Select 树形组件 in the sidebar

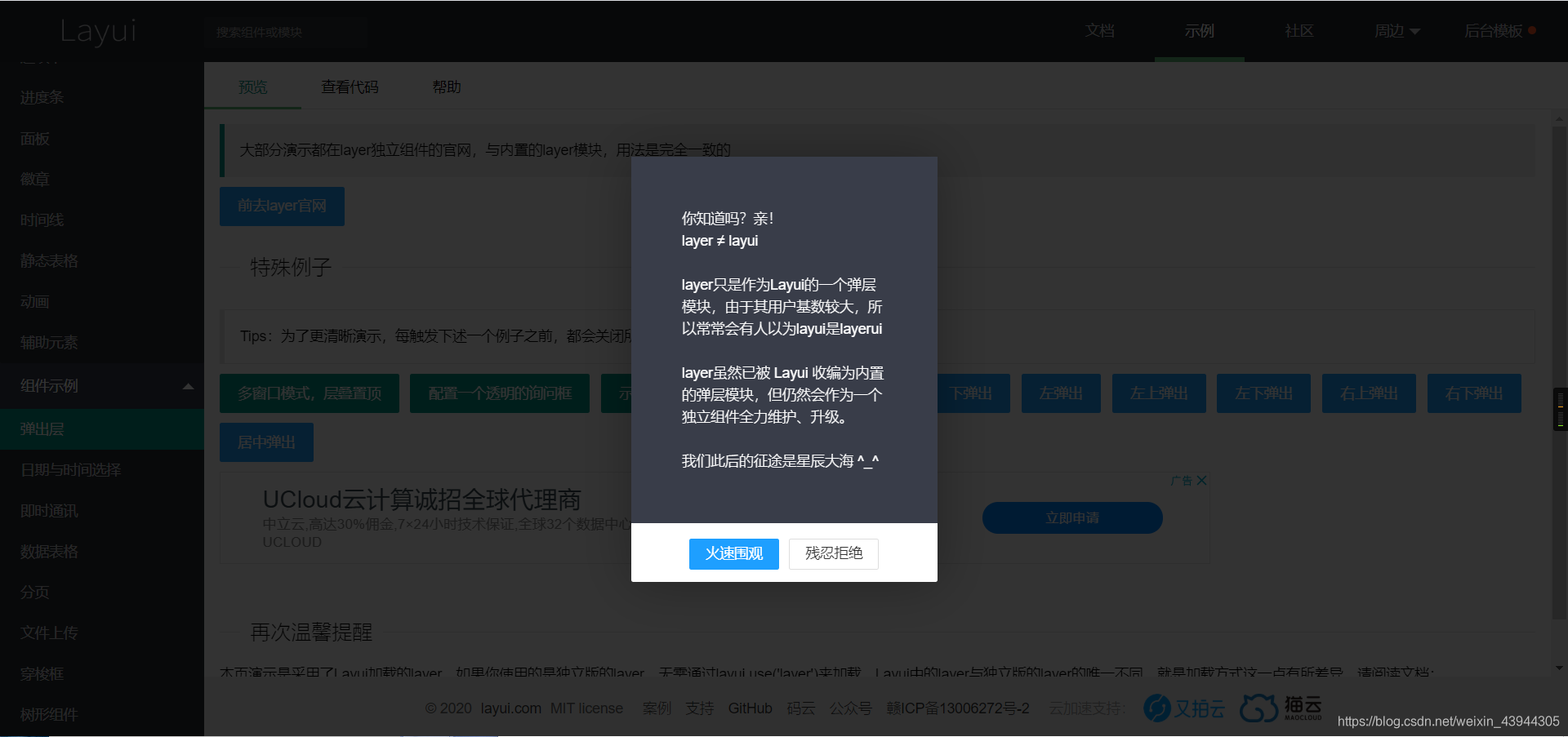click(x=49, y=714)
